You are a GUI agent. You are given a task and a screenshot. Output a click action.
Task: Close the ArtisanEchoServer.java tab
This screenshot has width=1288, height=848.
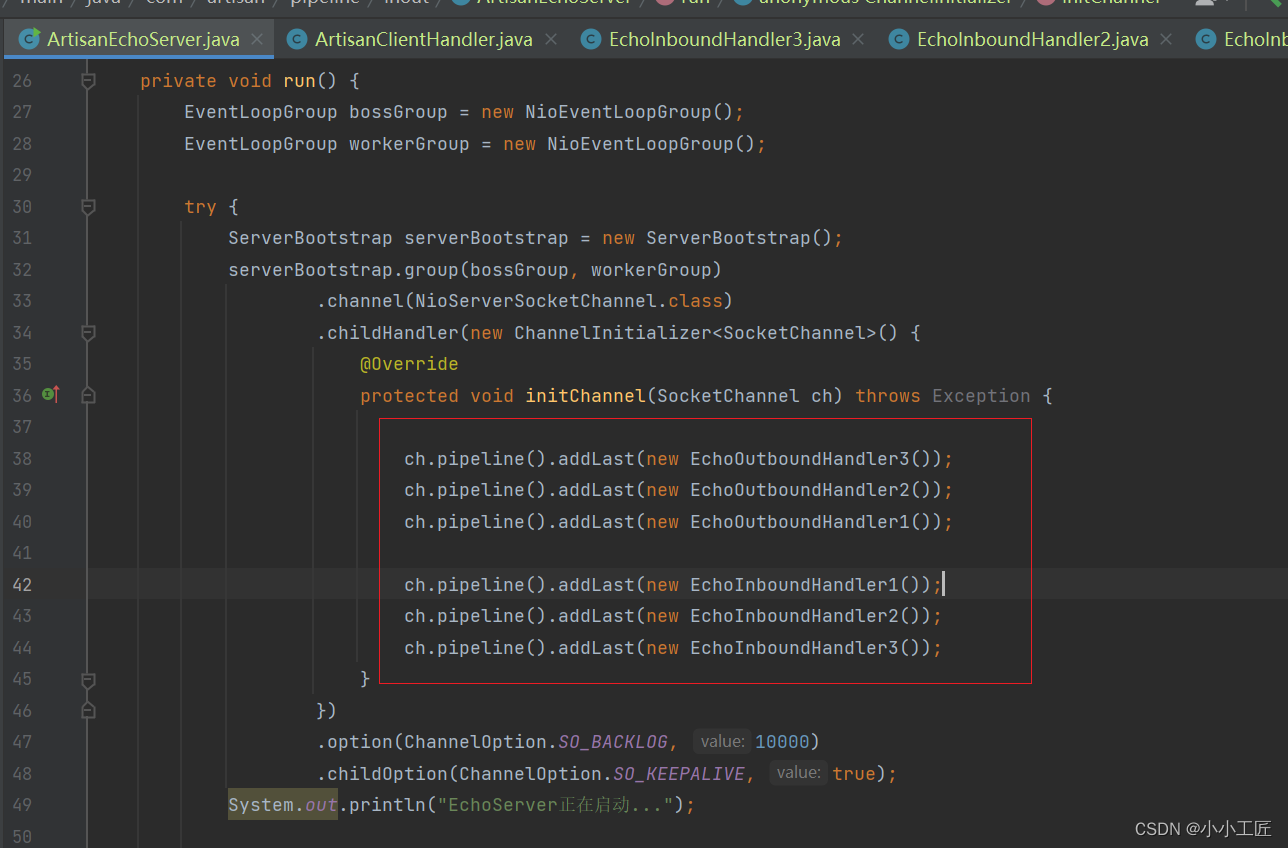pyautogui.click(x=257, y=40)
